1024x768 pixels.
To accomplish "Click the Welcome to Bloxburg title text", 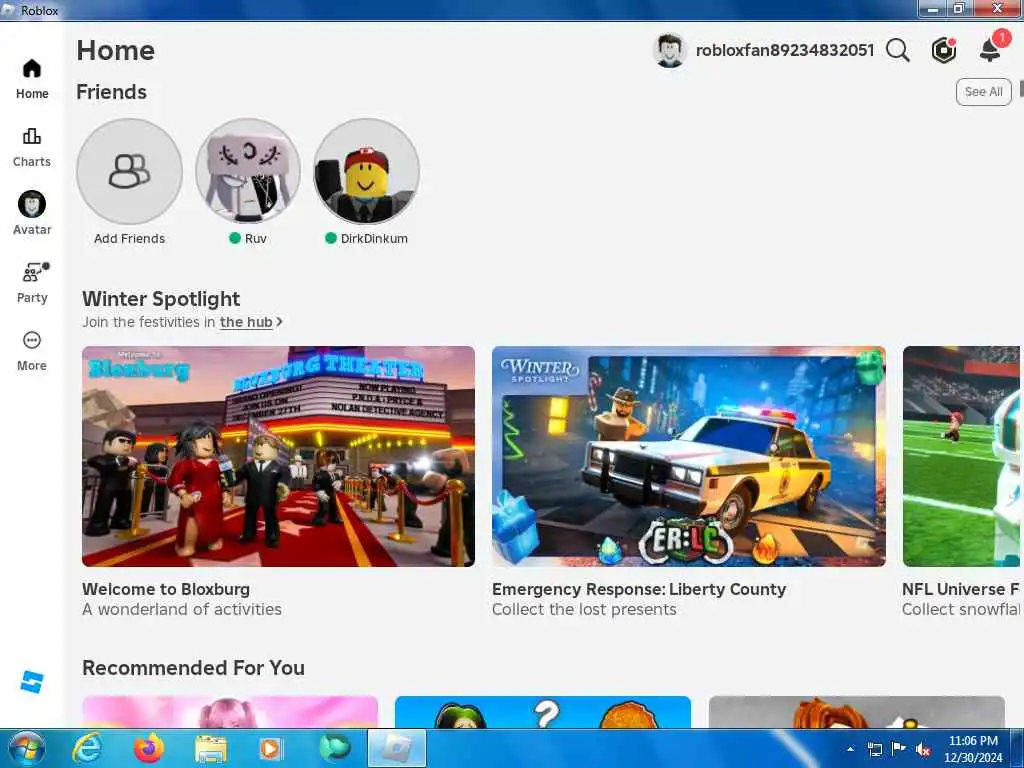I will [166, 589].
